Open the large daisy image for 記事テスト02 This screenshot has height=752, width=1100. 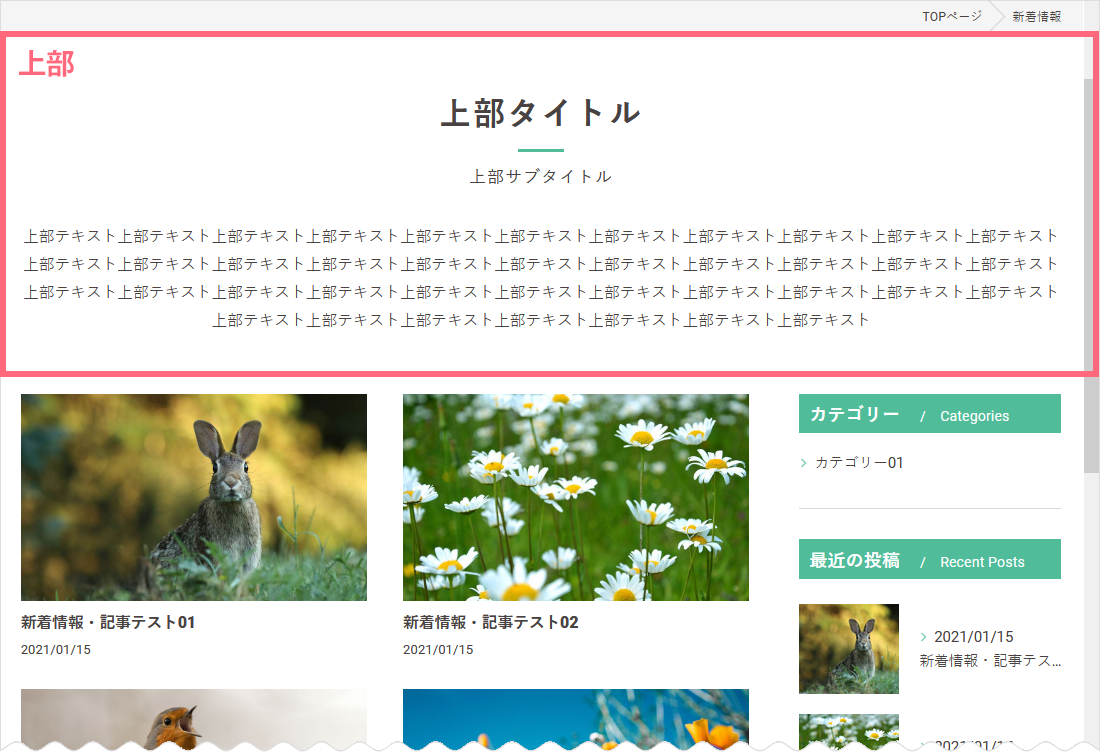(575, 497)
